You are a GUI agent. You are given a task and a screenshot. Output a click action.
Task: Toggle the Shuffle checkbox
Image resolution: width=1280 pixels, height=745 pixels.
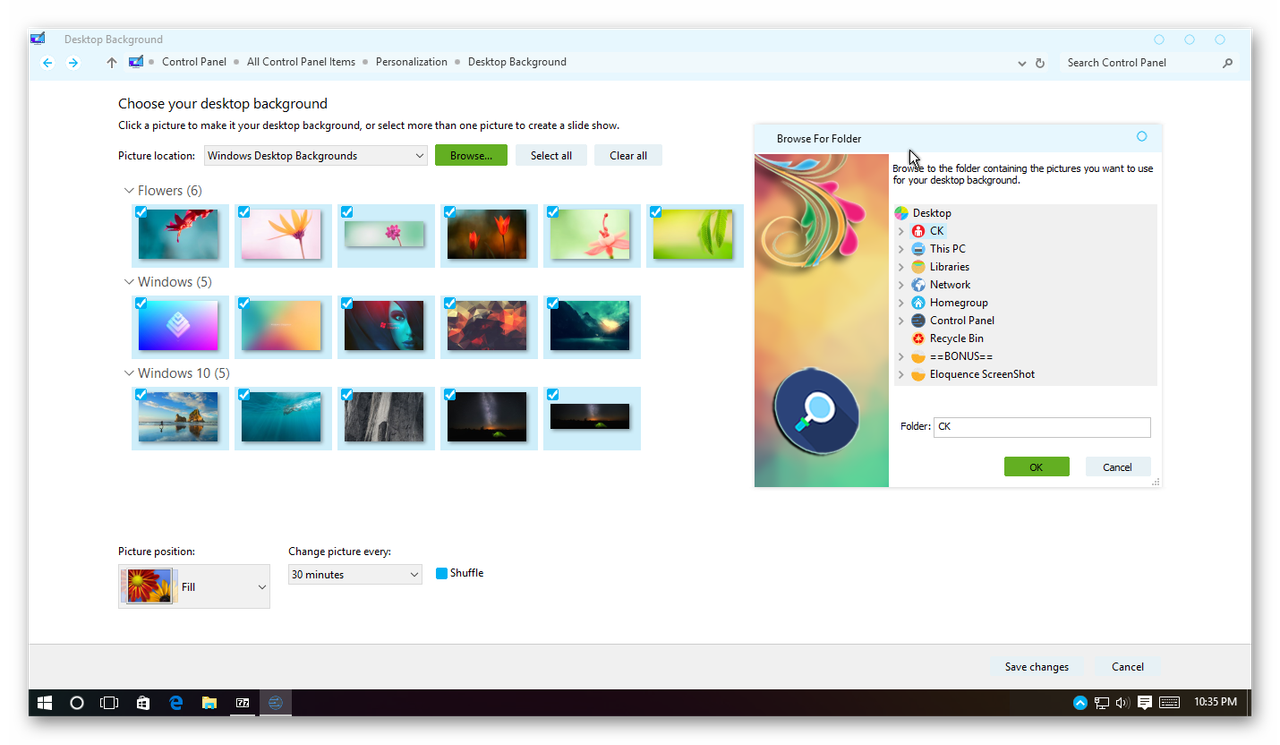point(442,574)
